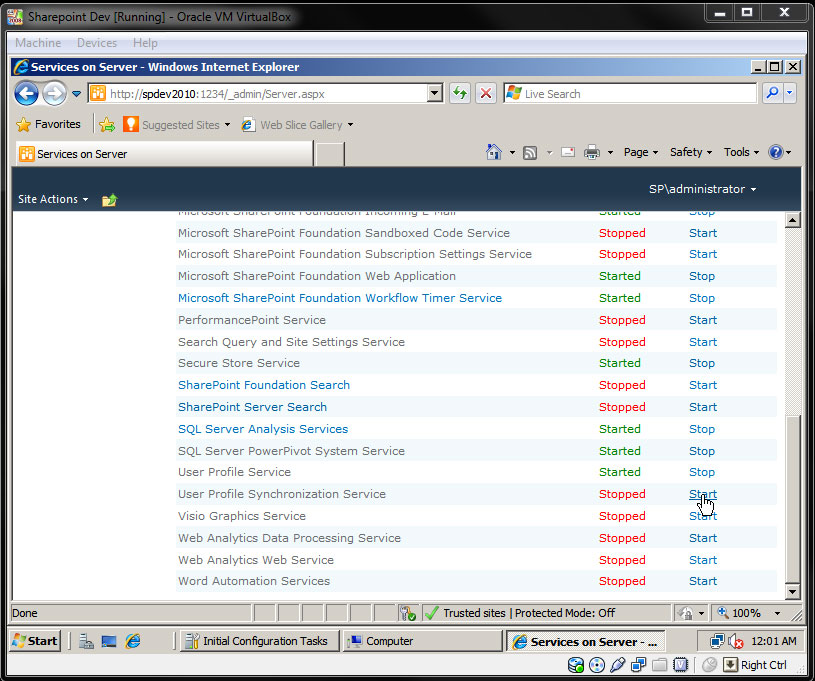The image size is (815, 681).
Task: Open Favorites star button
Action: tap(49, 124)
